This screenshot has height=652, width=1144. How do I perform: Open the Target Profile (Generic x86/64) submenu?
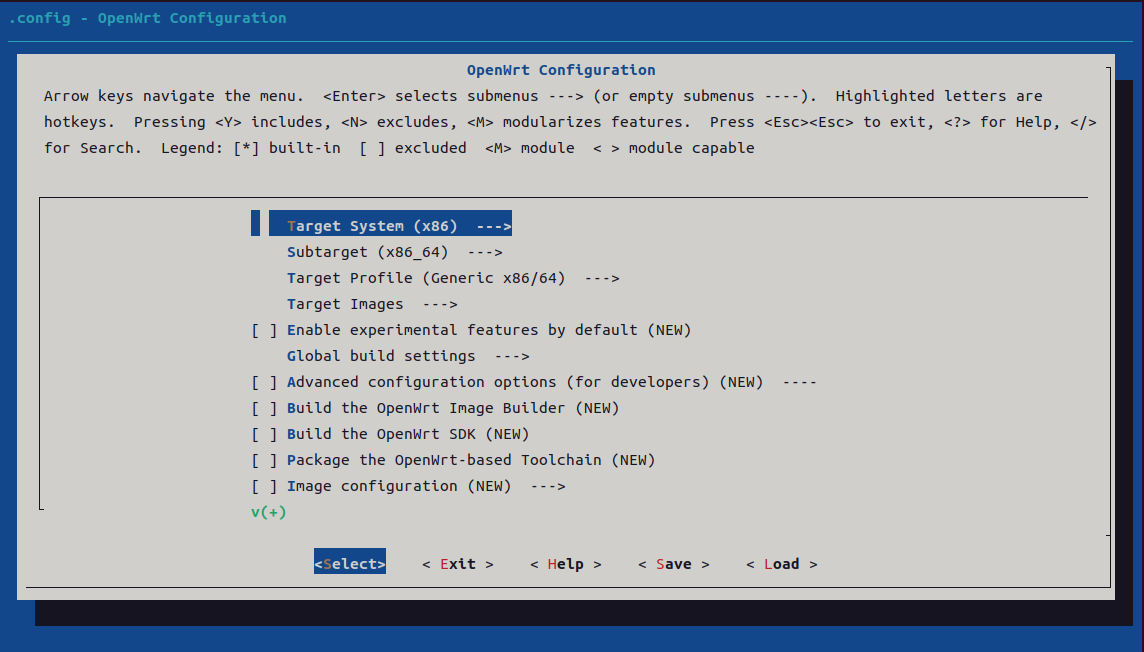click(x=452, y=279)
